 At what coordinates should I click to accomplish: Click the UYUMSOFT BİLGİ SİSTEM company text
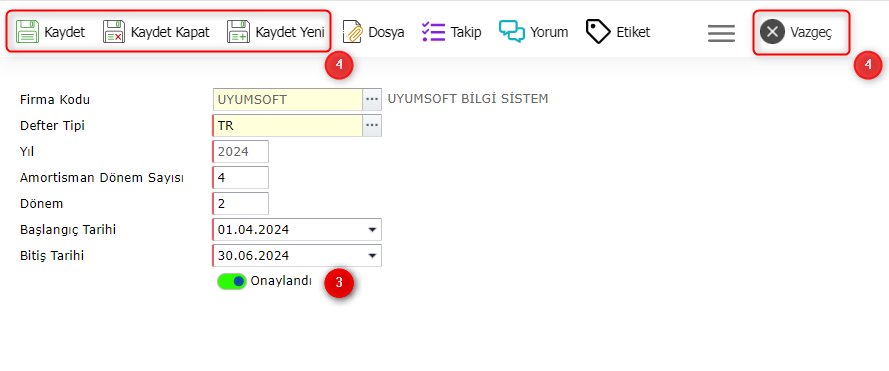pos(468,99)
